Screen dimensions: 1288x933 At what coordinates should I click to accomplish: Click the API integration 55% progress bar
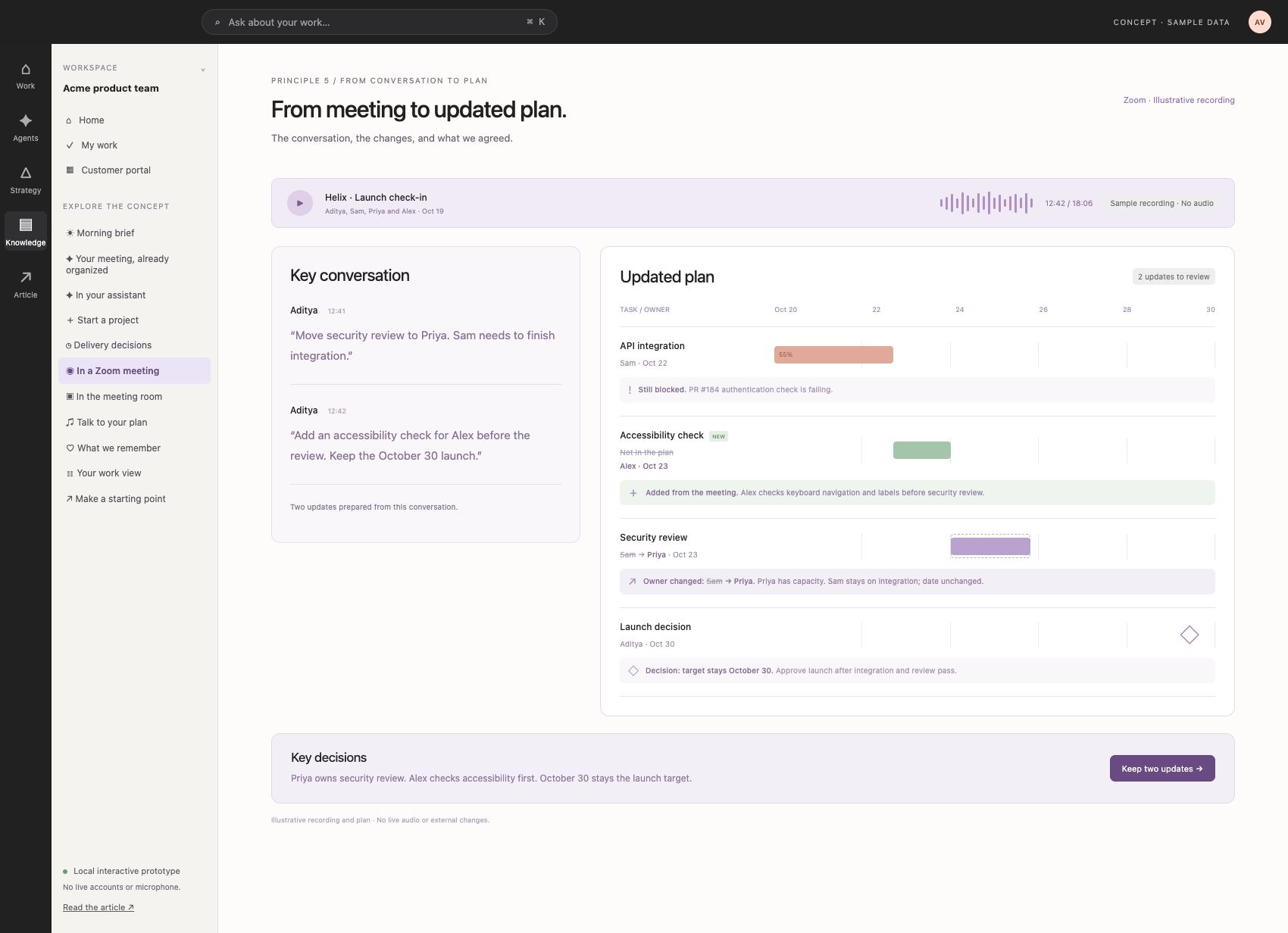coord(833,355)
